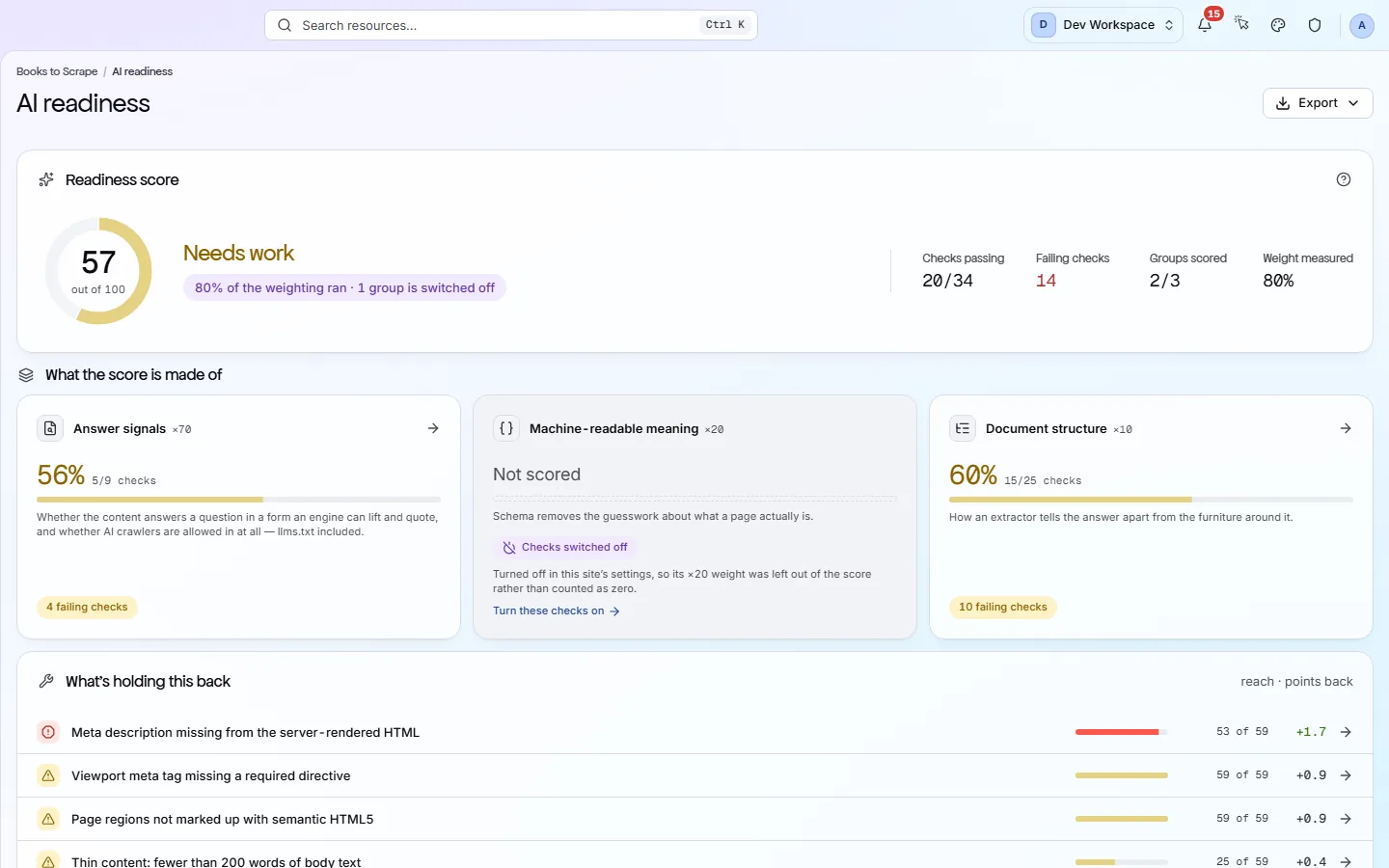Click warning icon on Viewport meta tag row
The image size is (1389, 868).
tap(48, 775)
